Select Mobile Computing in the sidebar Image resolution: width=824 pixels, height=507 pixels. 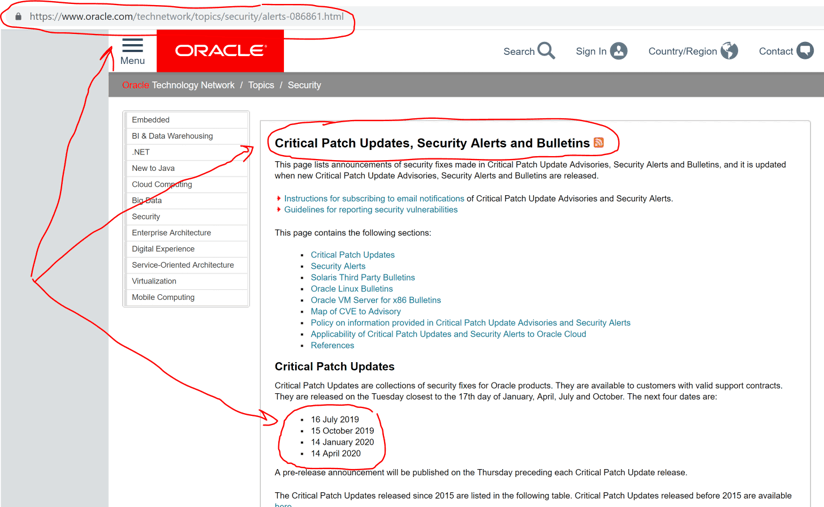pos(187,297)
